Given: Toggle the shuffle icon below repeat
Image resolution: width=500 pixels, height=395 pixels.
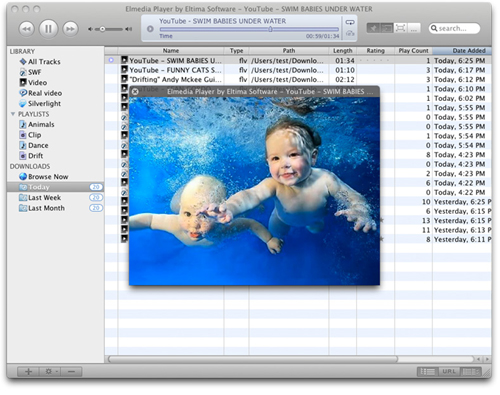Looking at the screenshot, I should (350, 33).
